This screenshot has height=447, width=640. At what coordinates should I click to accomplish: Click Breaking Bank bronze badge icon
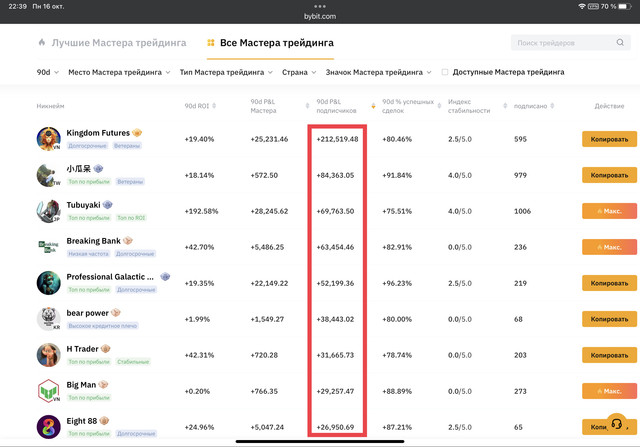coord(128,240)
